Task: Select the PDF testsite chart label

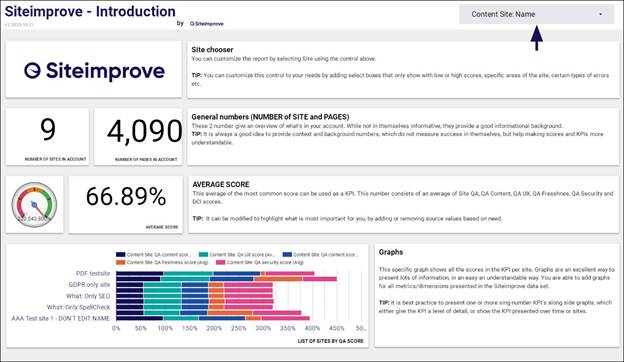Action: tap(93, 273)
